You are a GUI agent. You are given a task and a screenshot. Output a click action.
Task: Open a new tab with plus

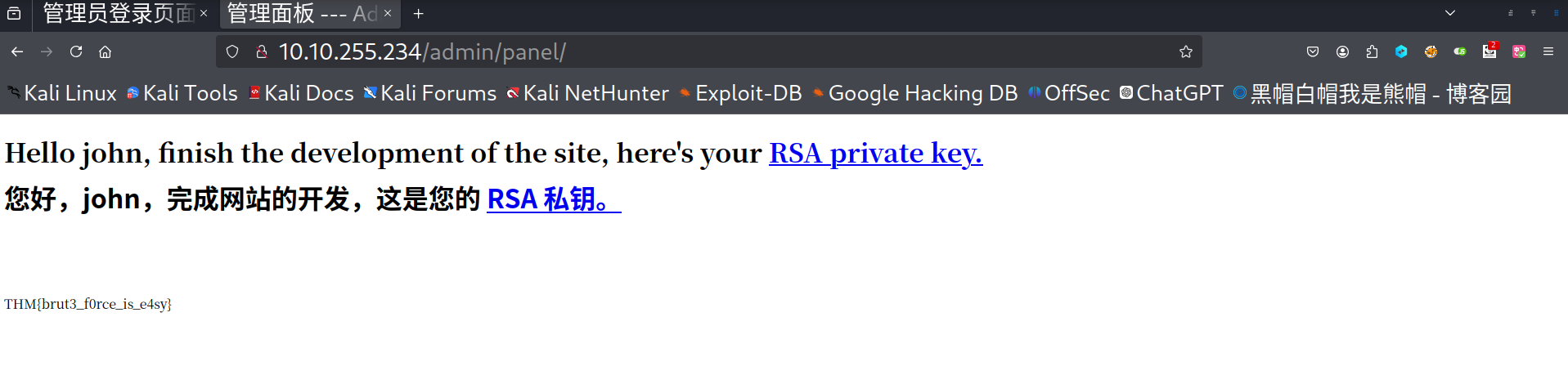point(419,13)
